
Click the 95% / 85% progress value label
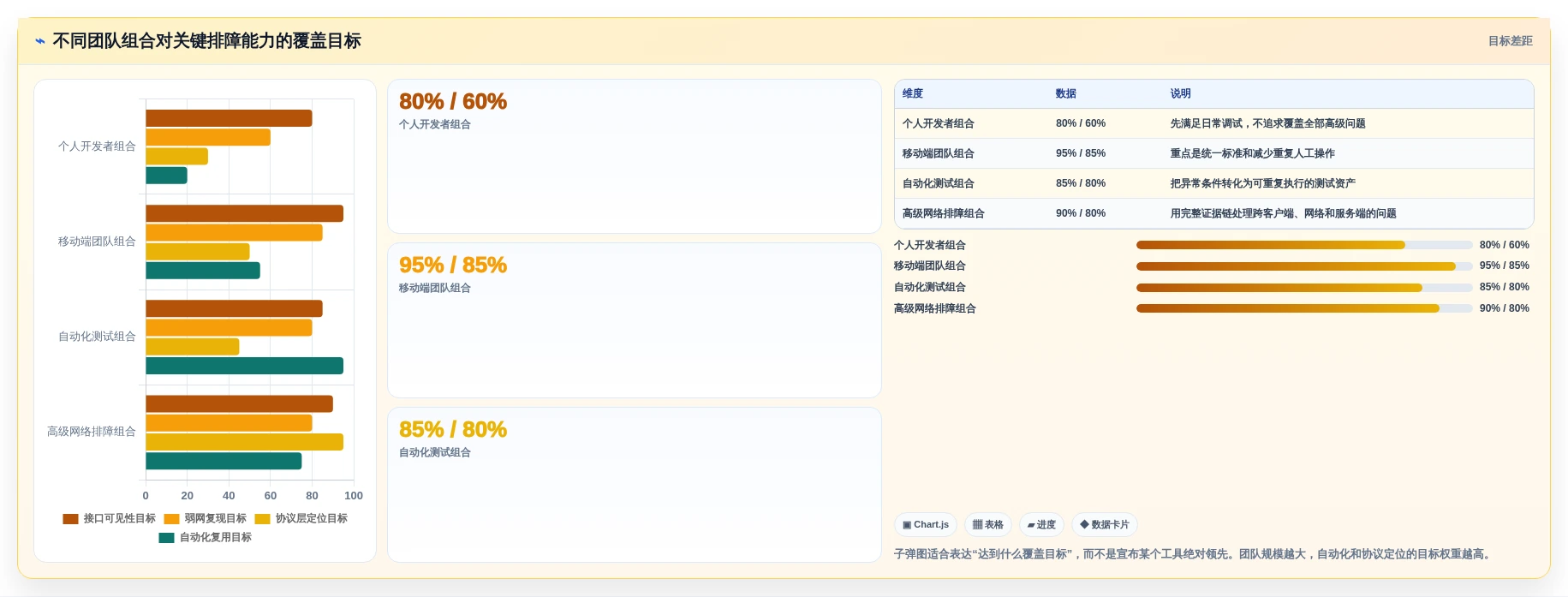[1504, 266]
